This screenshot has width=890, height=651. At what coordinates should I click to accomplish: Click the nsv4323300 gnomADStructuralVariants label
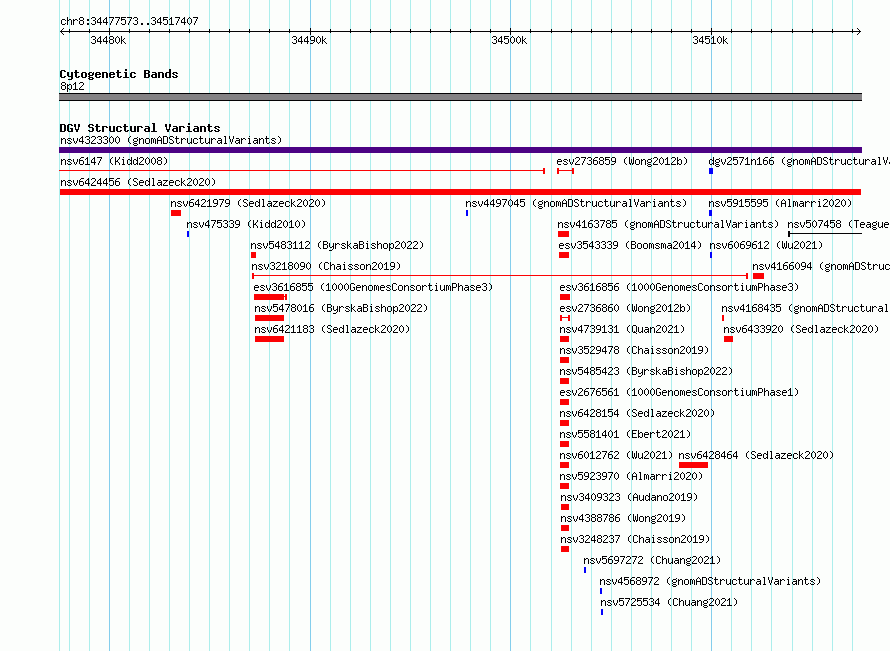point(171,140)
